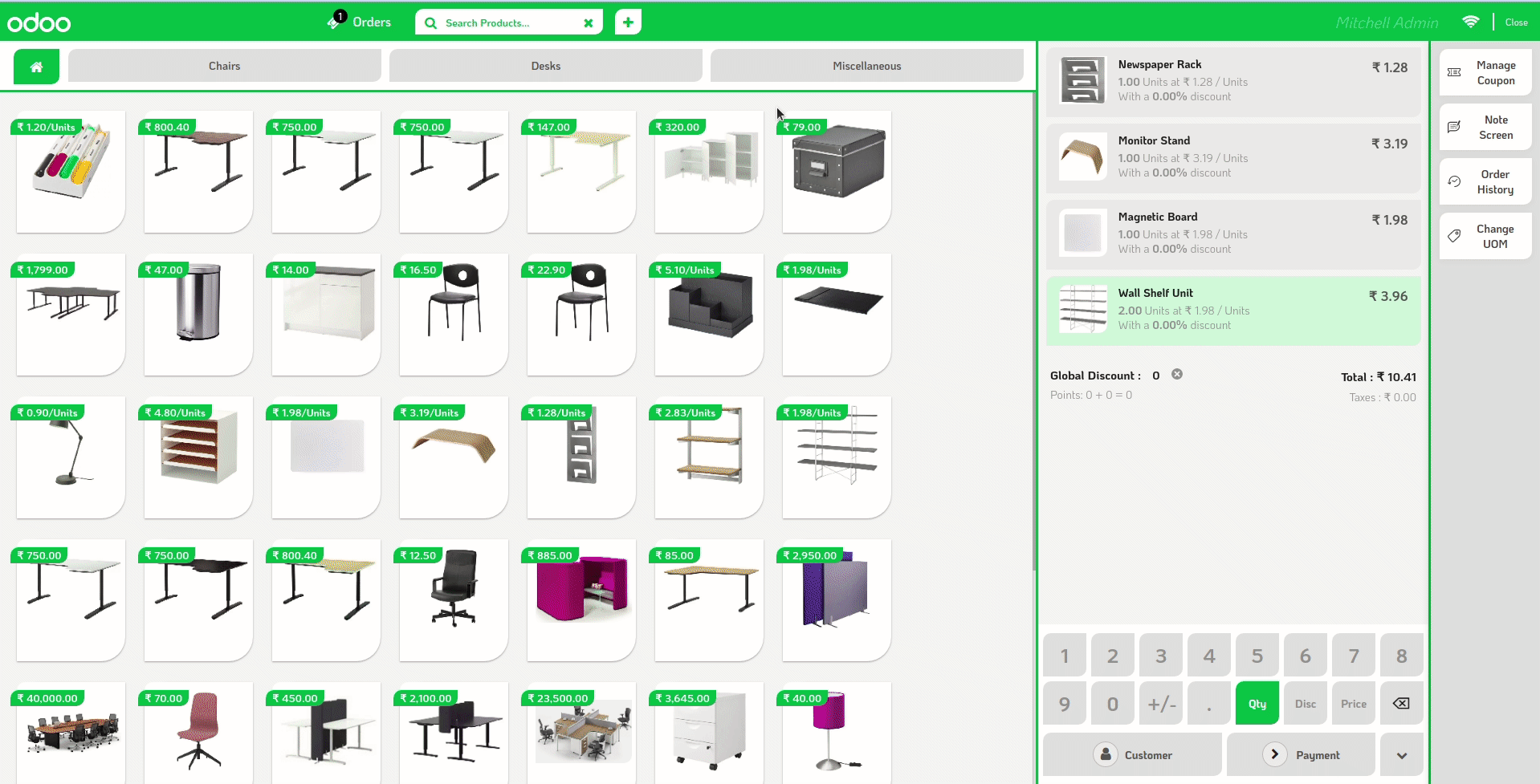Add the ₹ 16.50 chair product
This screenshot has width=1540, height=784.
click(454, 315)
